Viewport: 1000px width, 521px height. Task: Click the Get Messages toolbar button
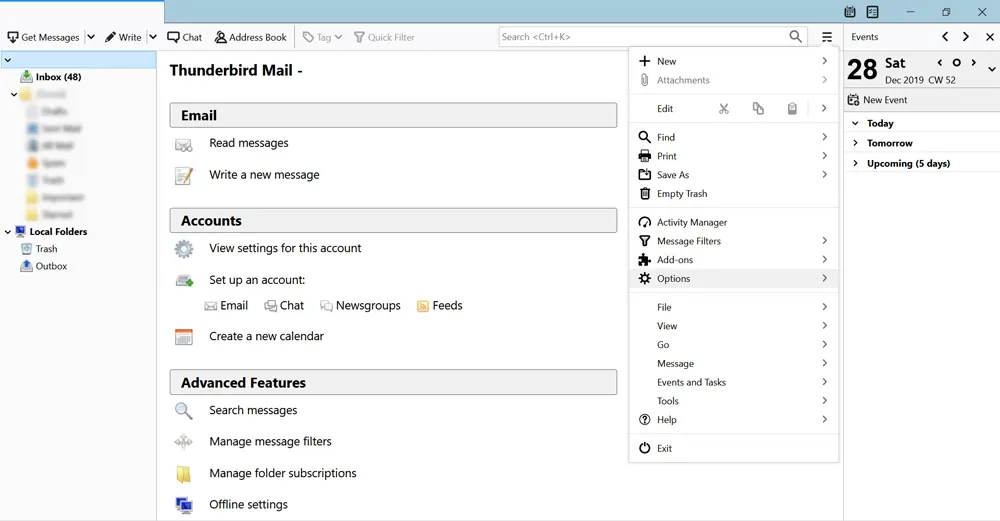(x=43, y=37)
